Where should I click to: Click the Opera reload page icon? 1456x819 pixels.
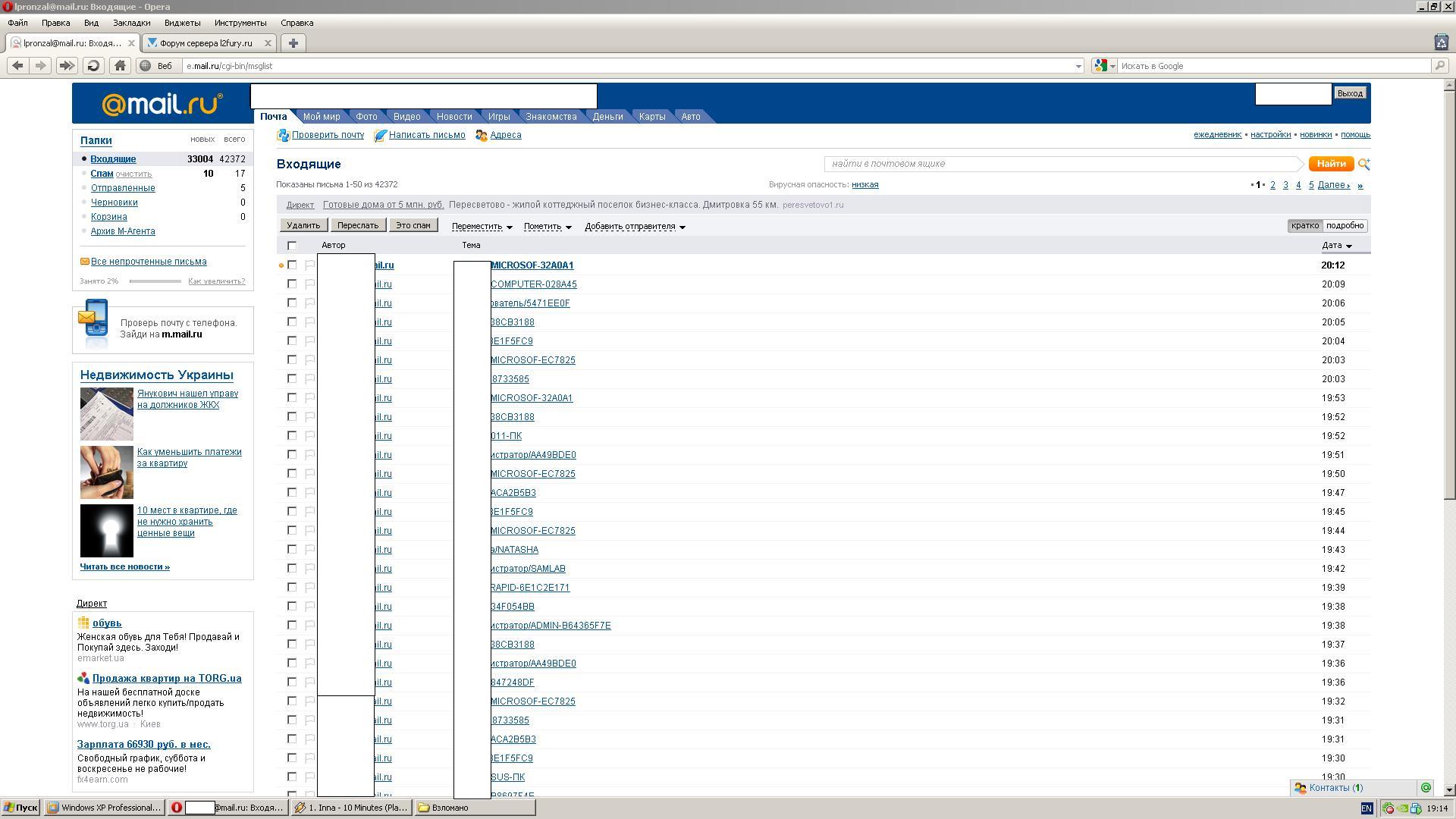[93, 66]
